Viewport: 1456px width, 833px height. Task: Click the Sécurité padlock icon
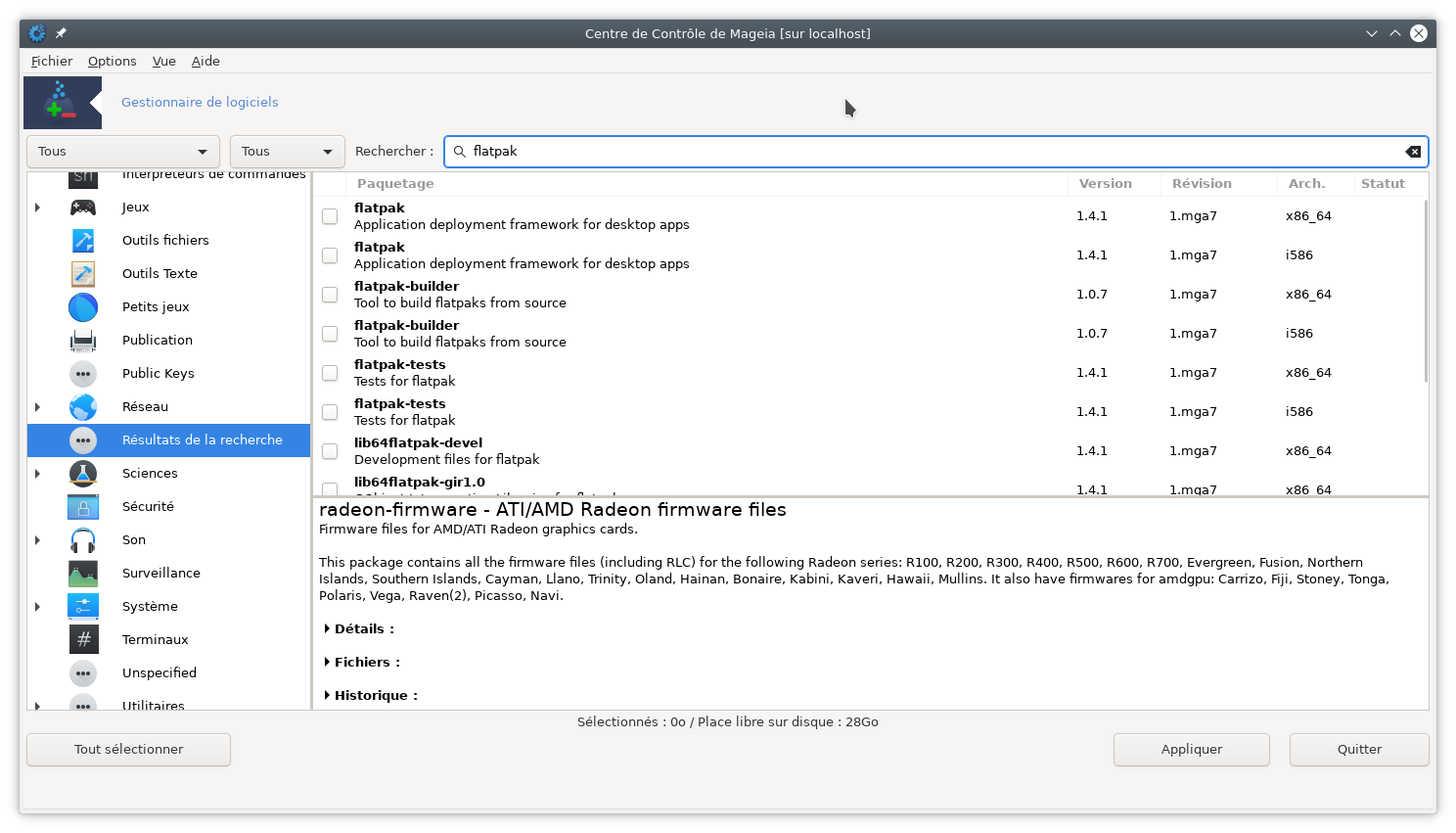coord(83,507)
